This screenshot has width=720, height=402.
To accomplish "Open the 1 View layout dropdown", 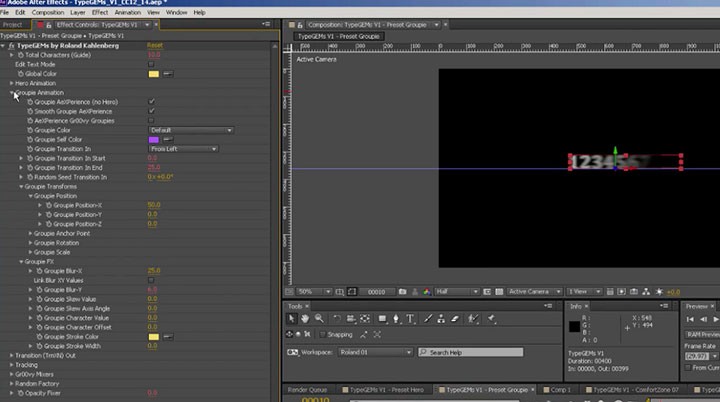I will click(x=584, y=292).
